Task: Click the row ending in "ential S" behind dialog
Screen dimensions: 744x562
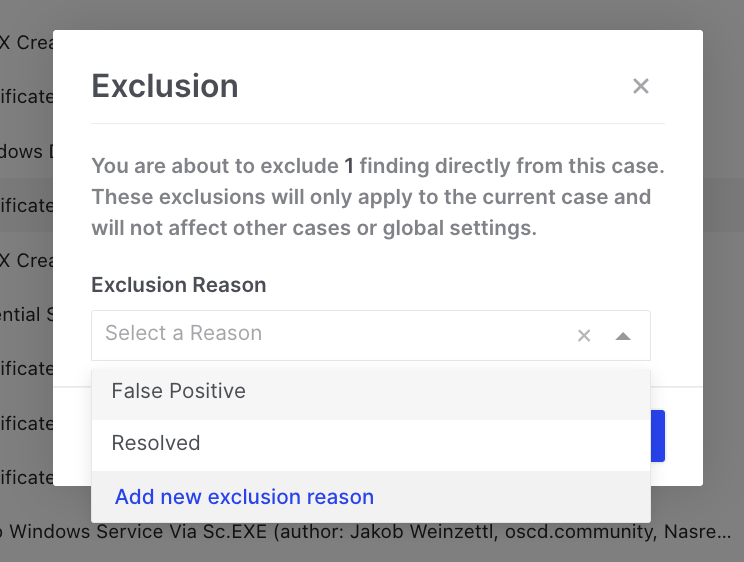Action: click(x=26, y=315)
